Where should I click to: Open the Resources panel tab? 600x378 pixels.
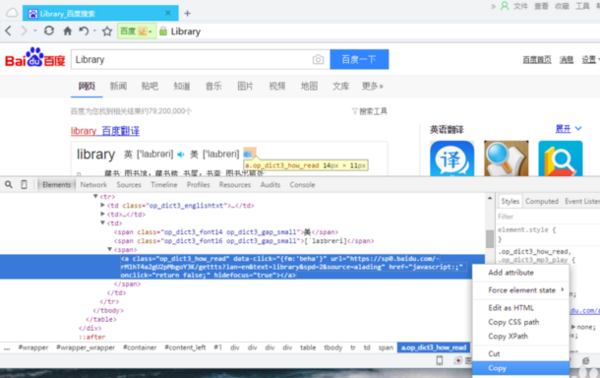click(235, 185)
